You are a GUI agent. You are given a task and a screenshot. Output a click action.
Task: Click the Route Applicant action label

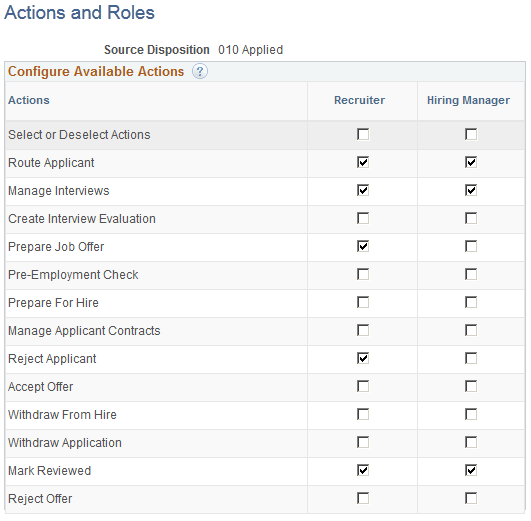[51, 163]
